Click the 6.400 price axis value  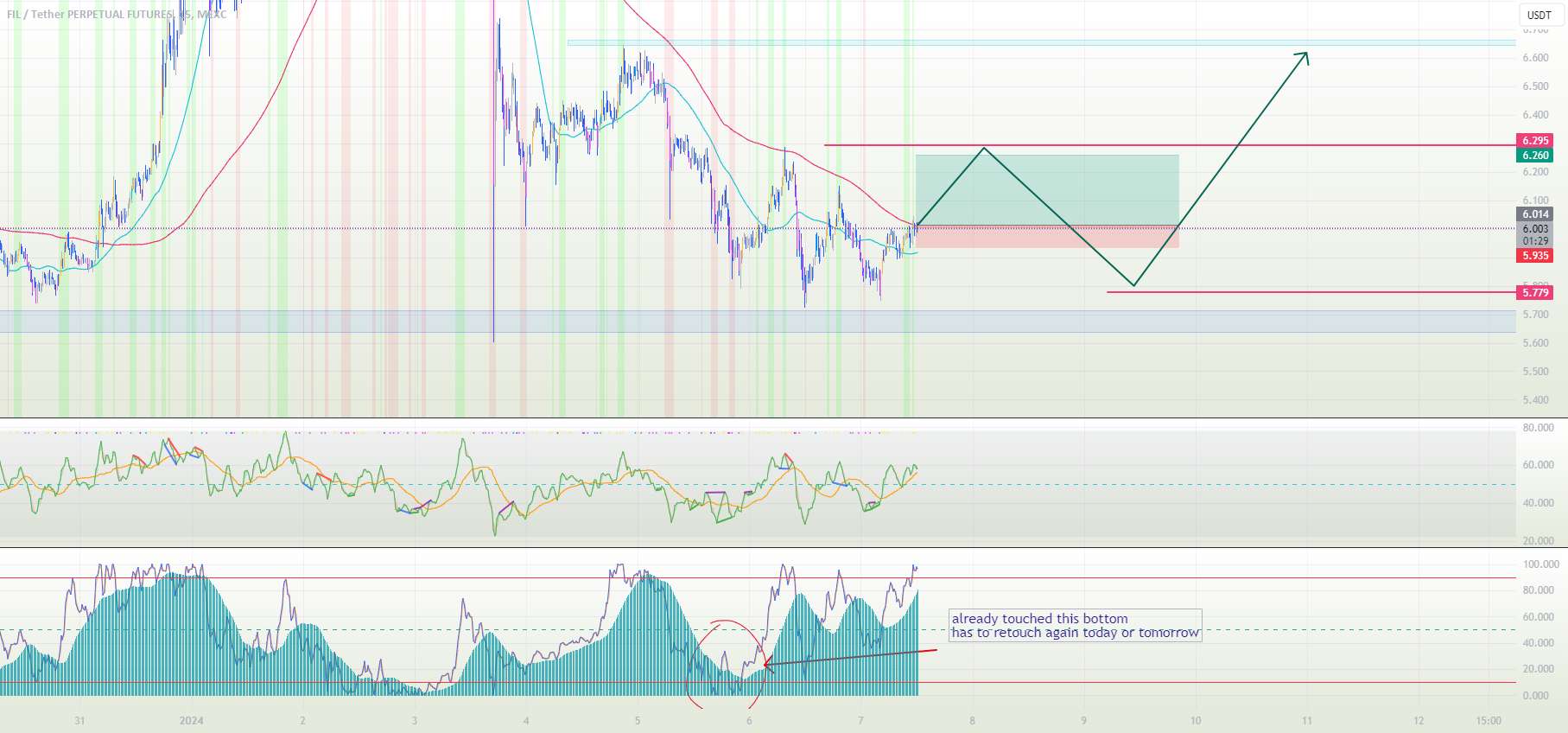(x=1535, y=115)
